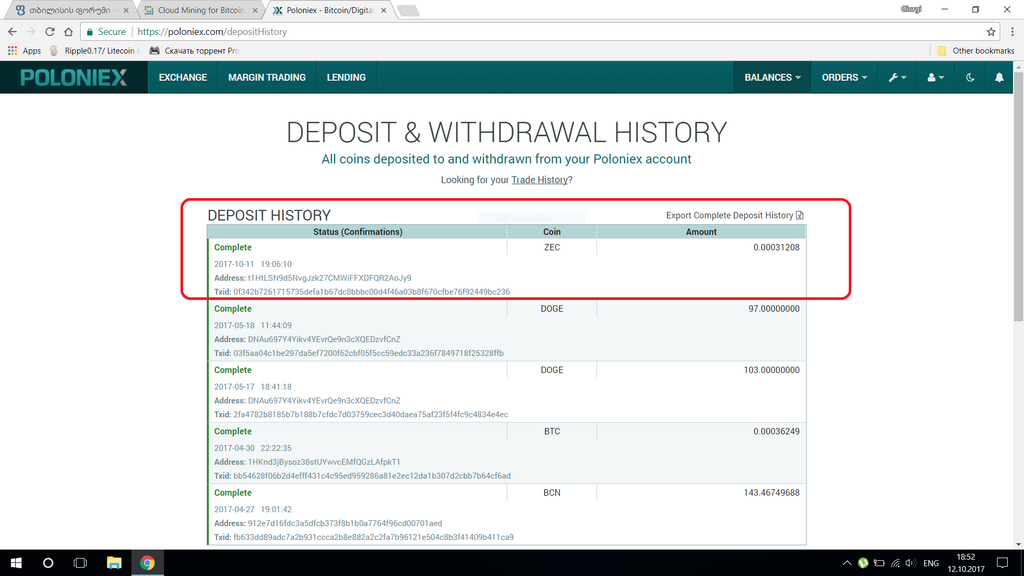Open Windows Start menu

[16, 562]
